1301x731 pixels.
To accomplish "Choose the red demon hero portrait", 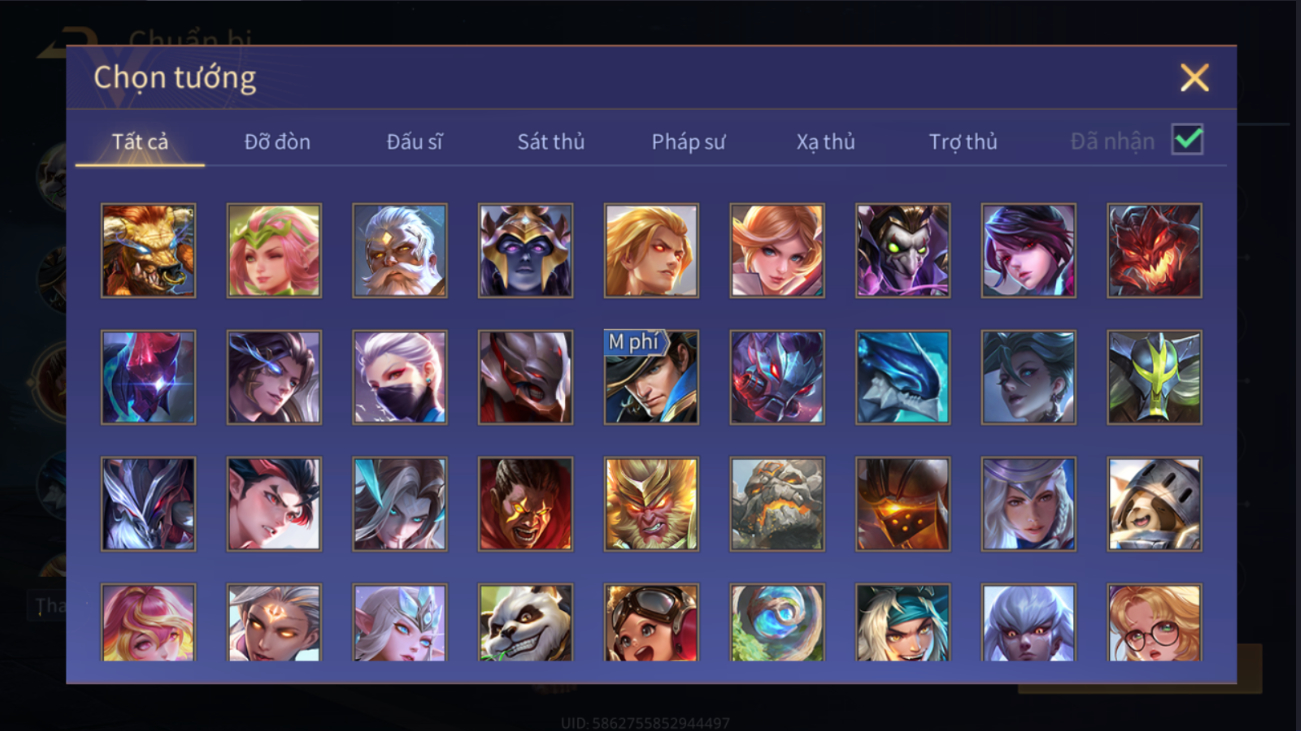I will pos(1154,251).
